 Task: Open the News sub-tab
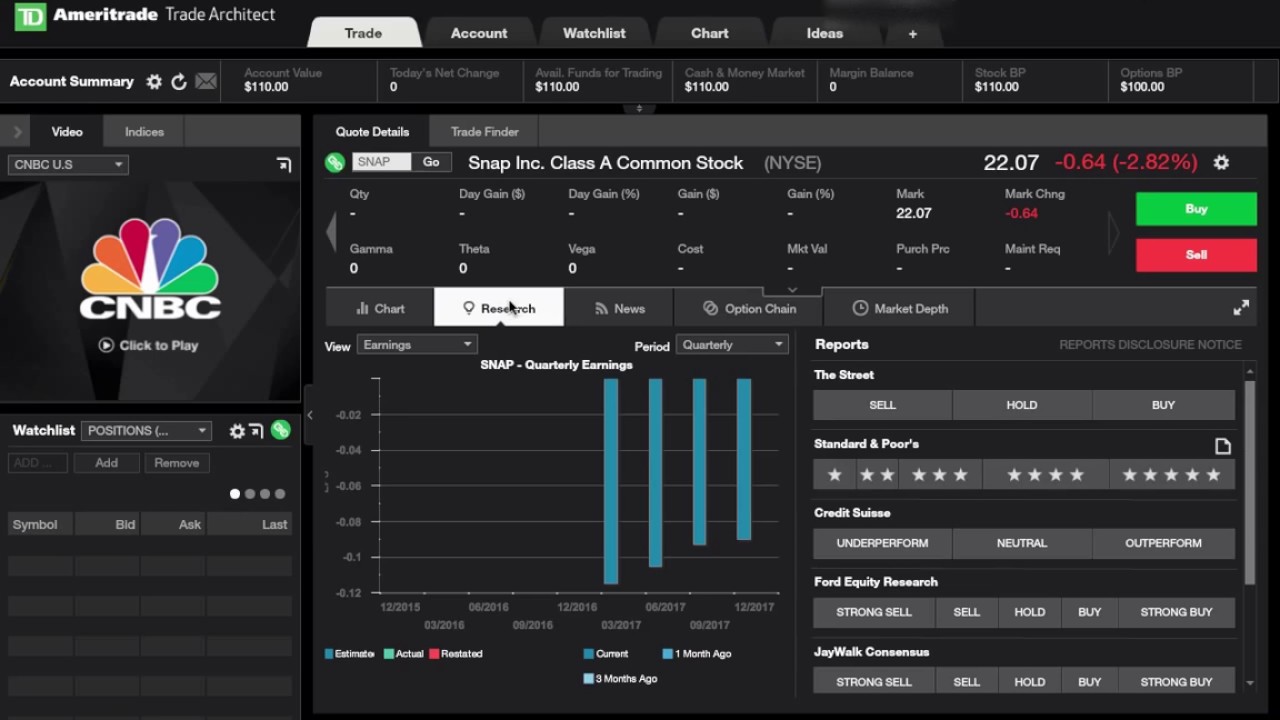[619, 308]
